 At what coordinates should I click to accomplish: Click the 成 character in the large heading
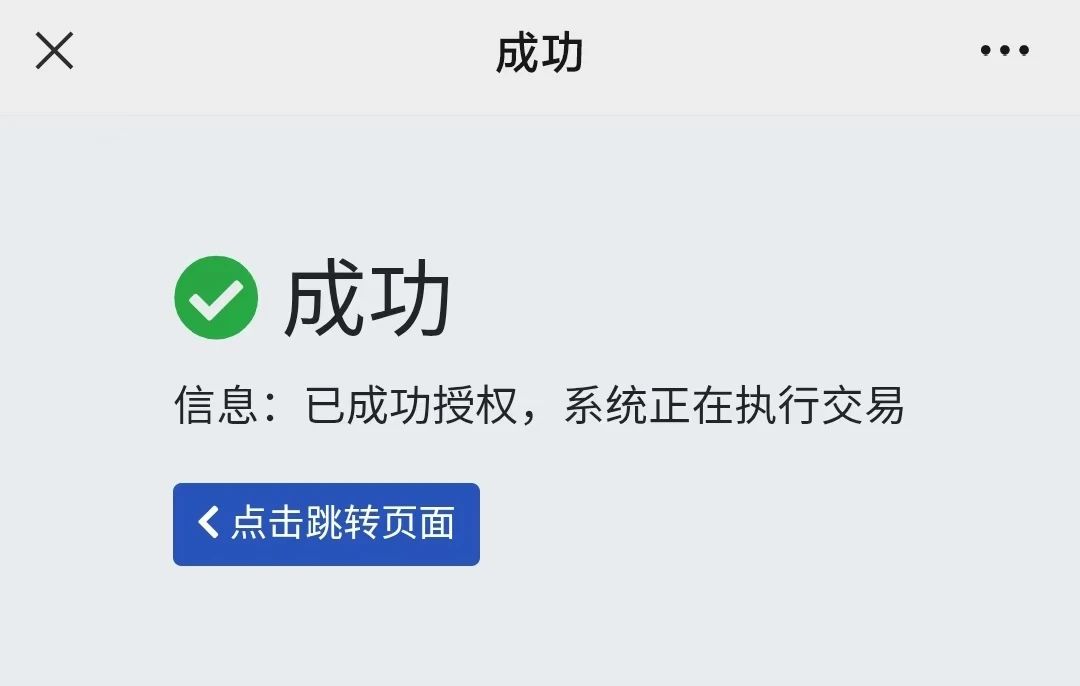(324, 299)
